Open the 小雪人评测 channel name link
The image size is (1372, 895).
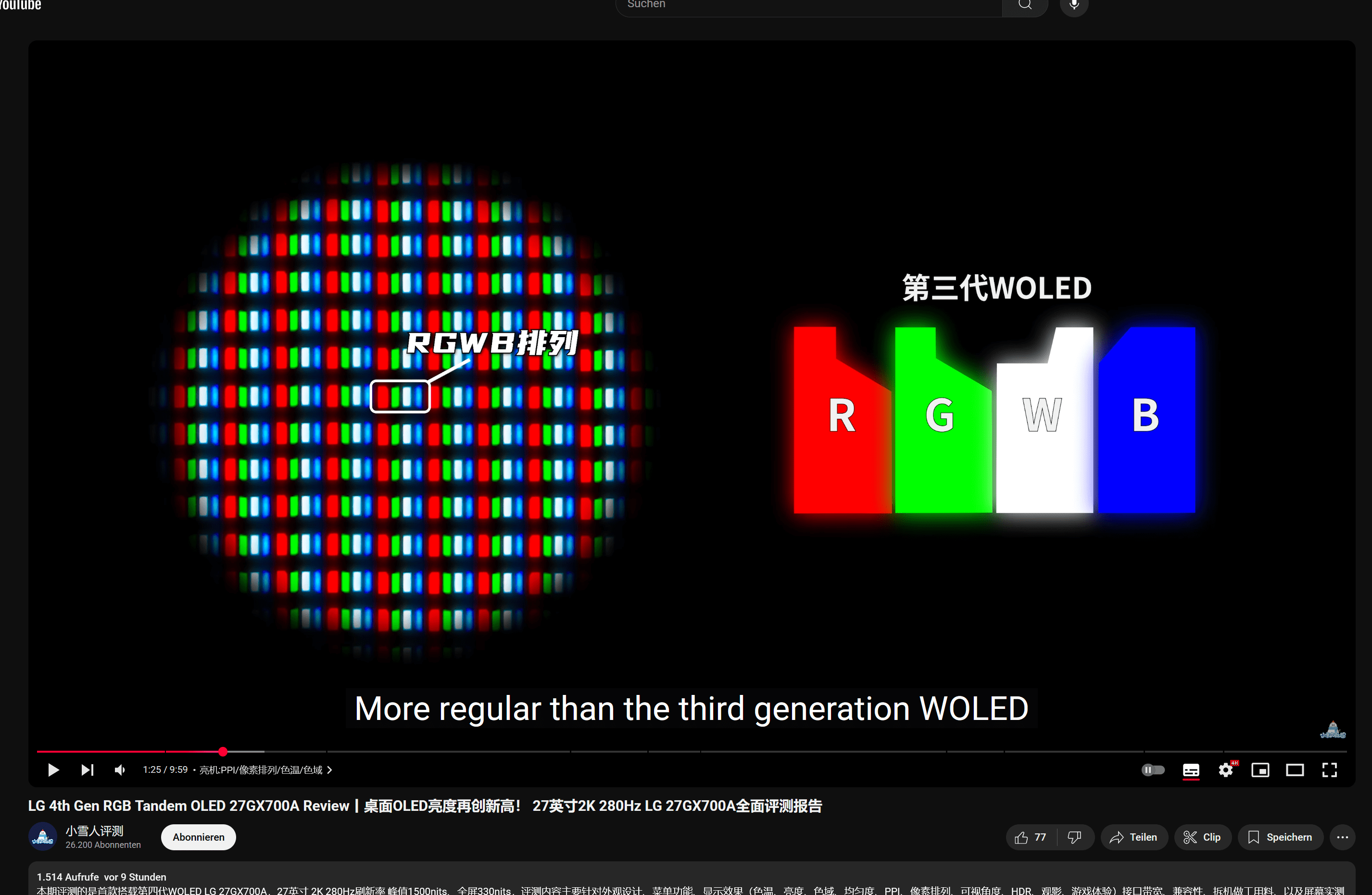[x=94, y=831]
